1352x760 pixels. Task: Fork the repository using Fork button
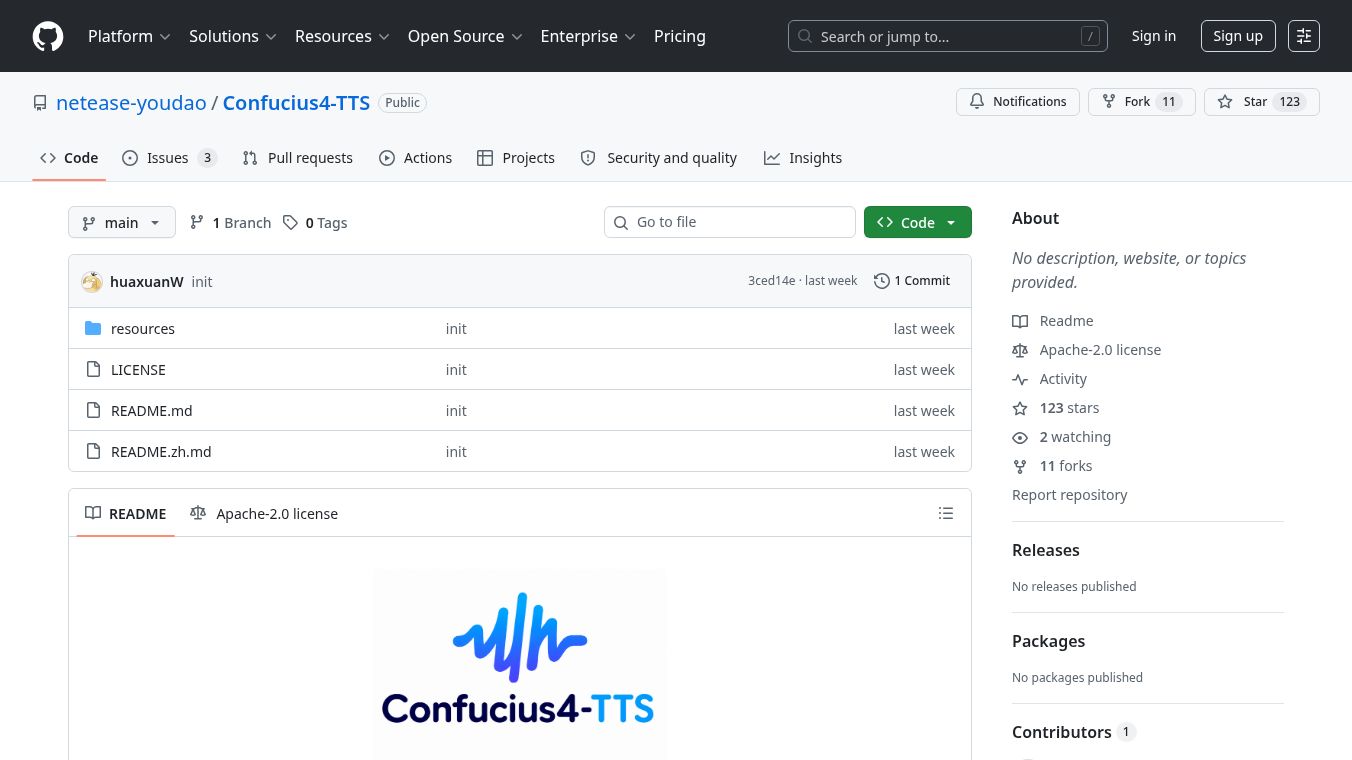coord(1141,102)
